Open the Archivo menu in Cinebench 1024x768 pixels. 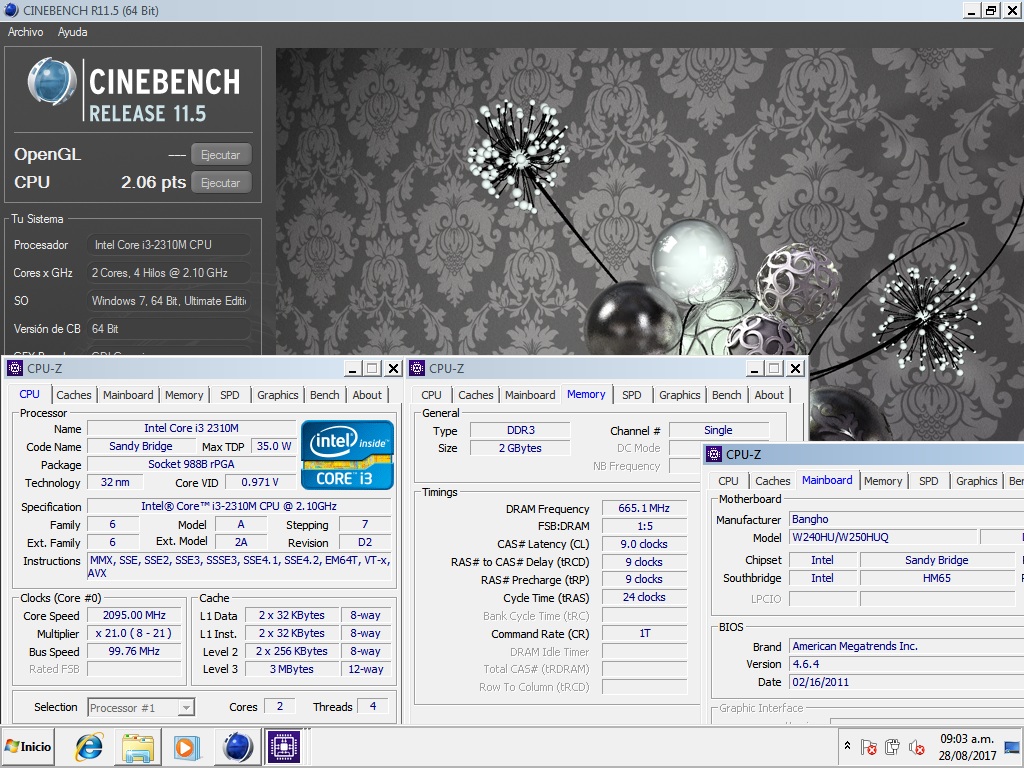25,32
